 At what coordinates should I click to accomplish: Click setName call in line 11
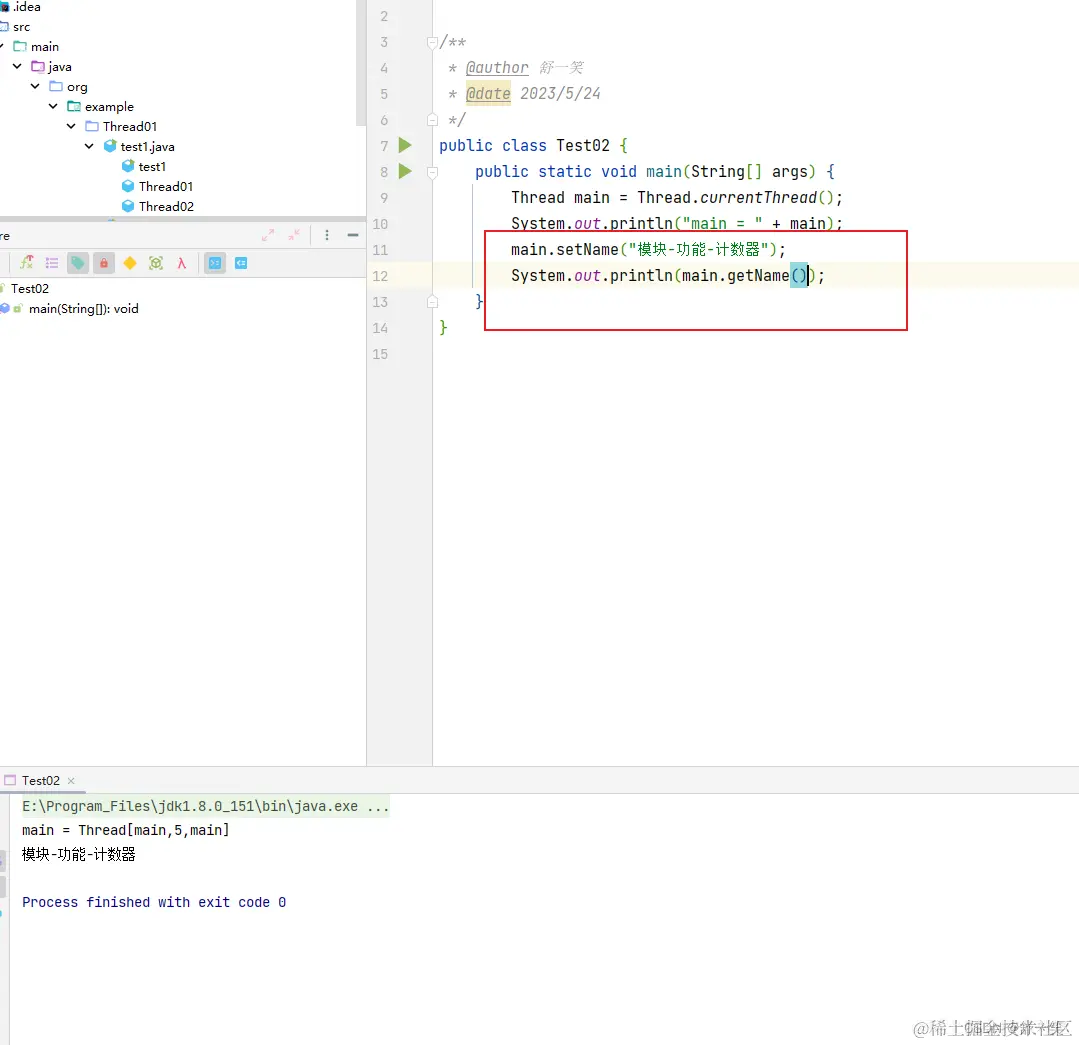click(587, 249)
